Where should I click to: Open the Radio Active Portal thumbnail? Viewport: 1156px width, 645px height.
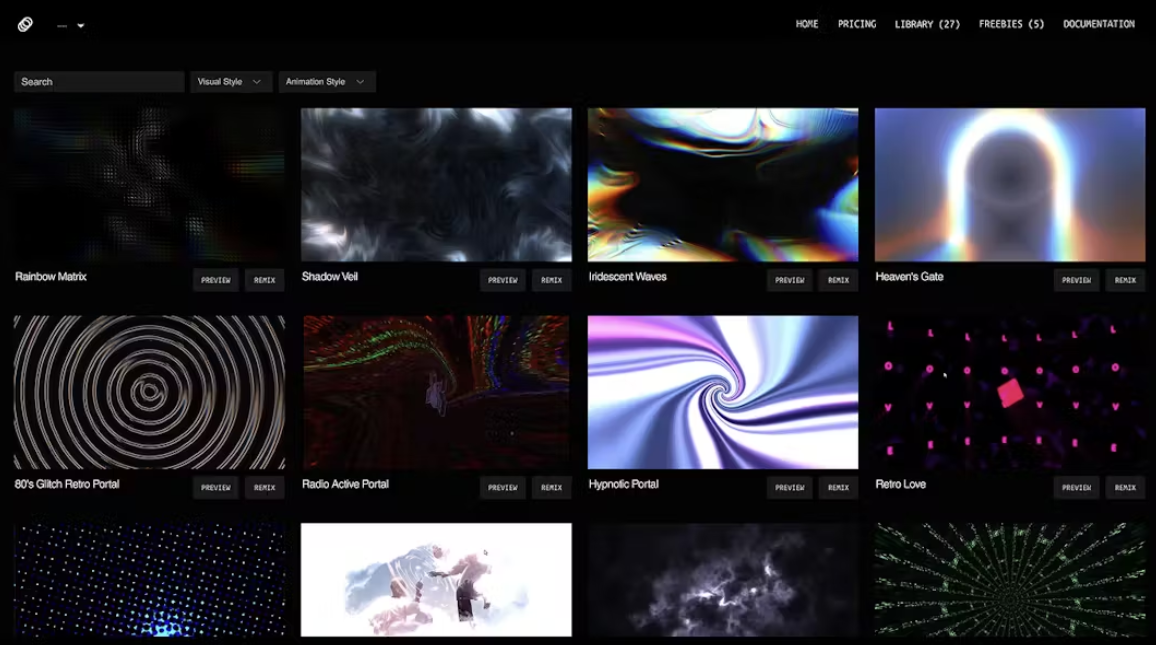436,392
